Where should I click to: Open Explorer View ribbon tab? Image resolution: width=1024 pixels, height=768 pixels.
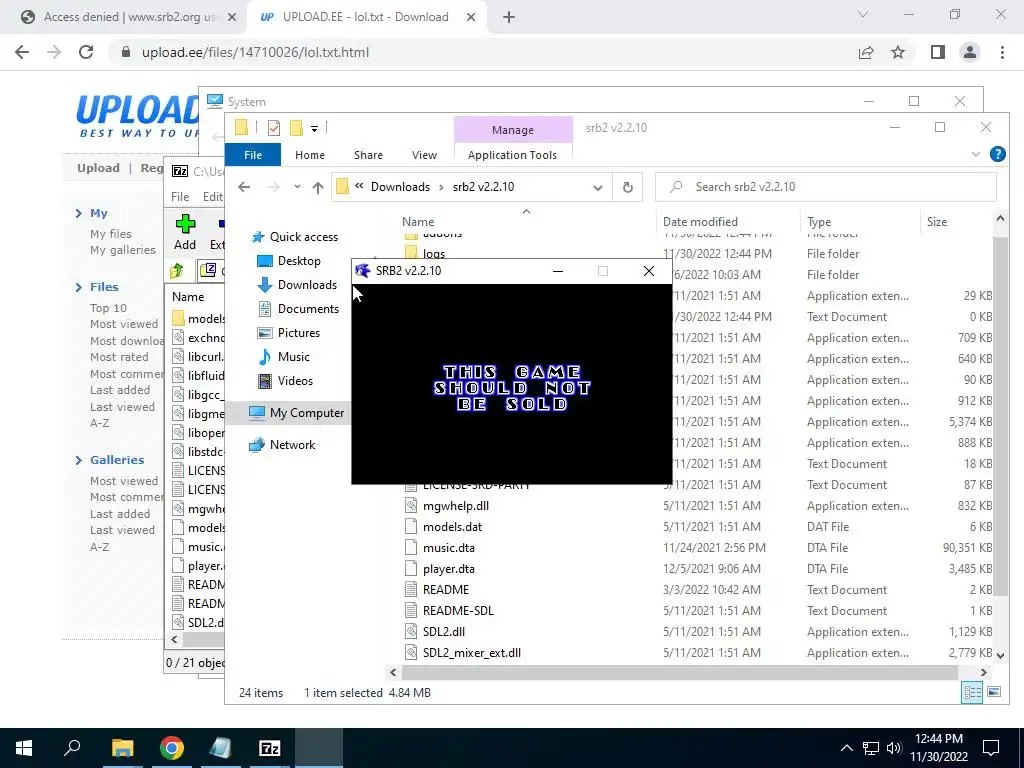[424, 155]
